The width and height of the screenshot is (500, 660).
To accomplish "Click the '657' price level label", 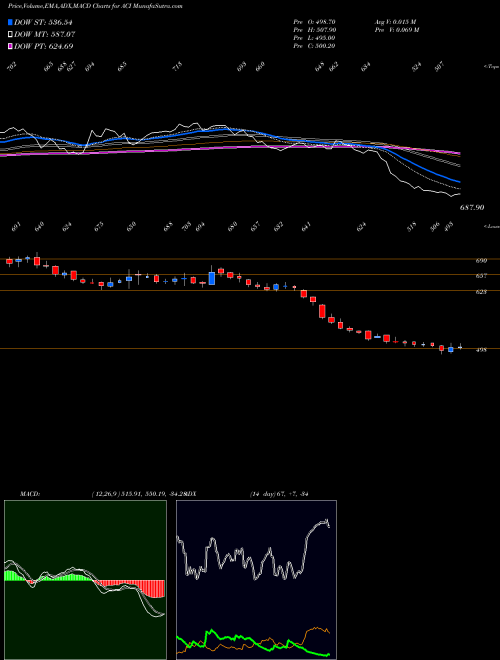I will (x=481, y=276).
